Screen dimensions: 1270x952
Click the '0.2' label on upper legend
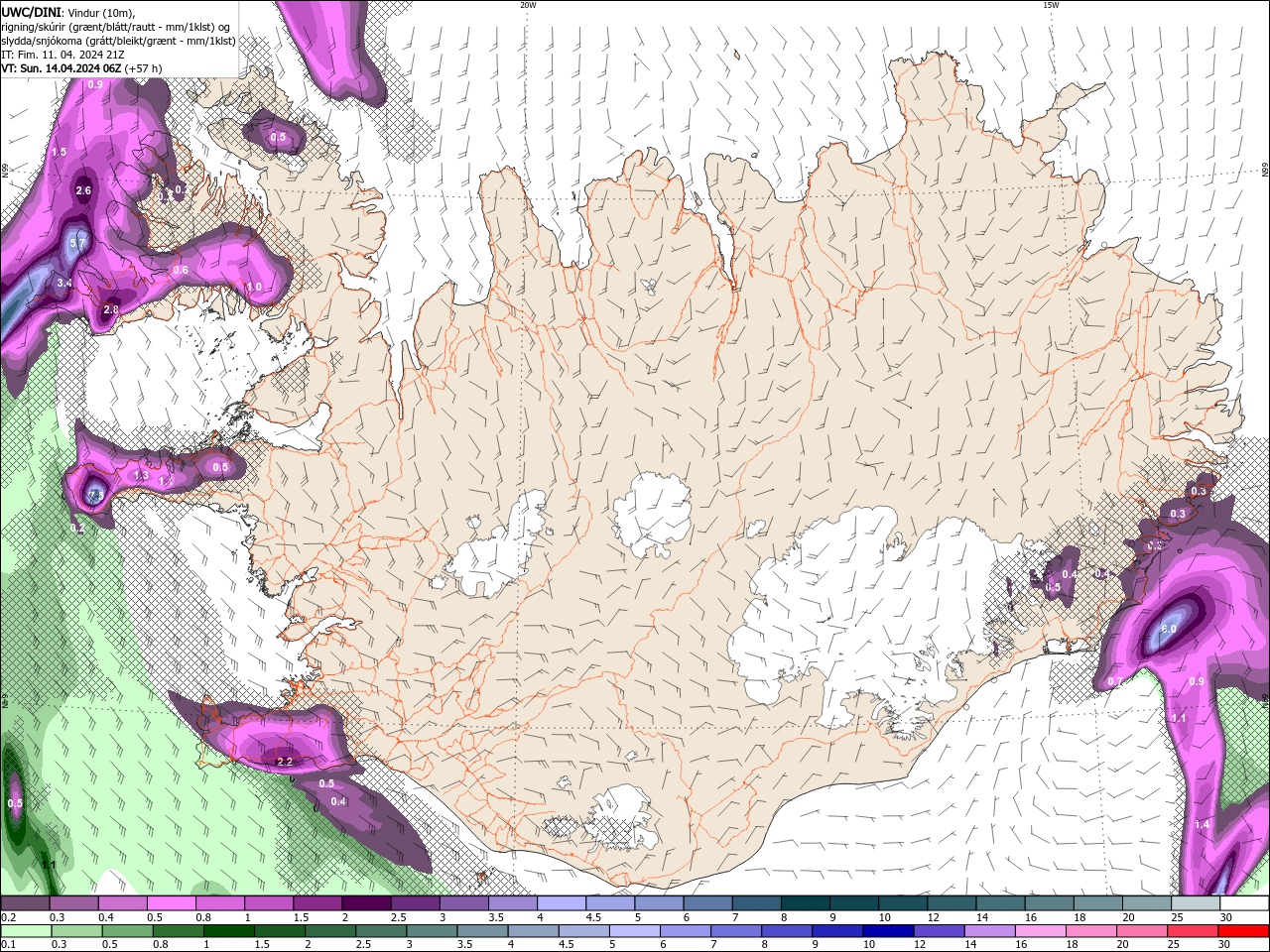coord(8,917)
